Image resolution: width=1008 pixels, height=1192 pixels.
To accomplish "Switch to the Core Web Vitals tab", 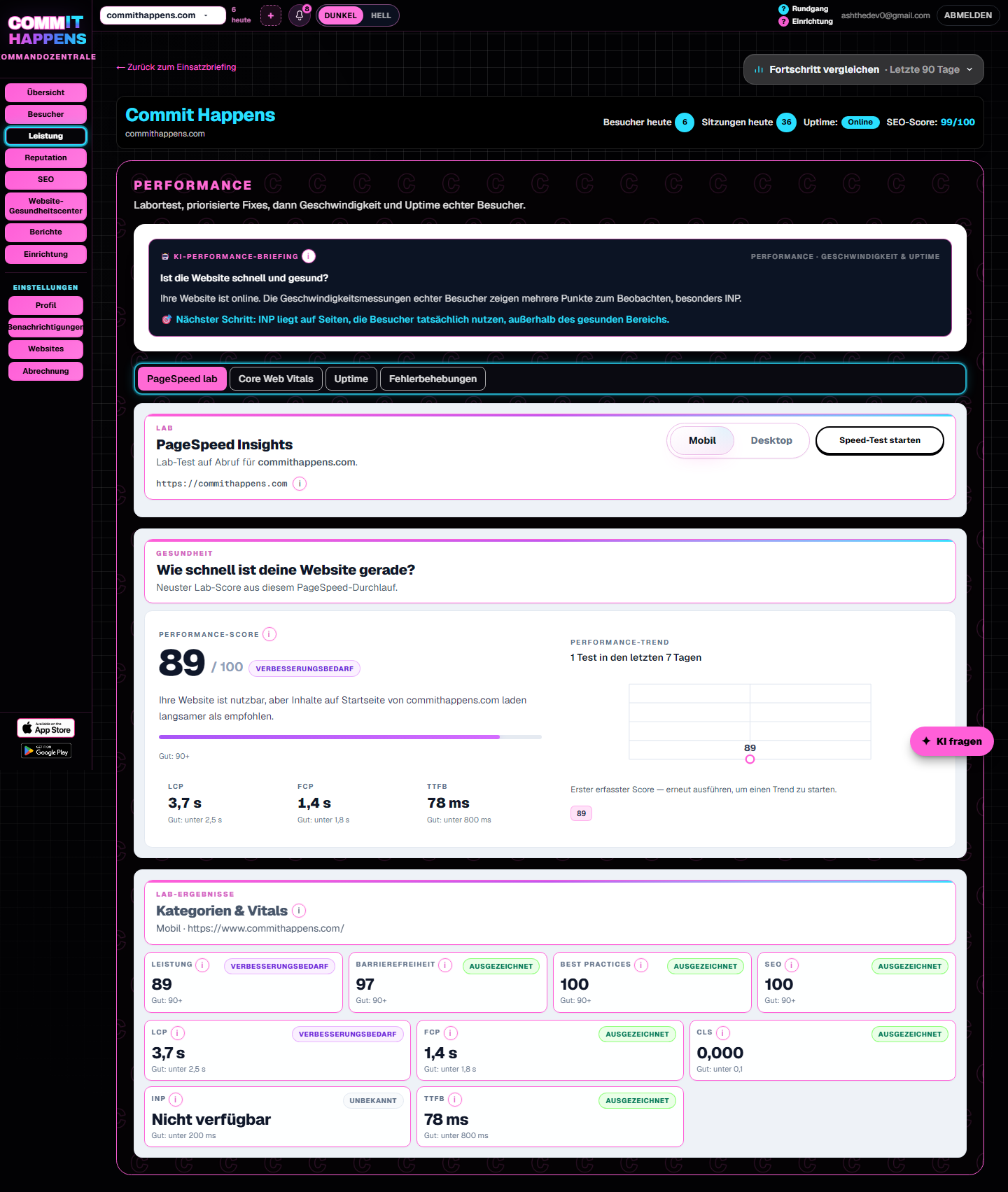I will (x=276, y=379).
